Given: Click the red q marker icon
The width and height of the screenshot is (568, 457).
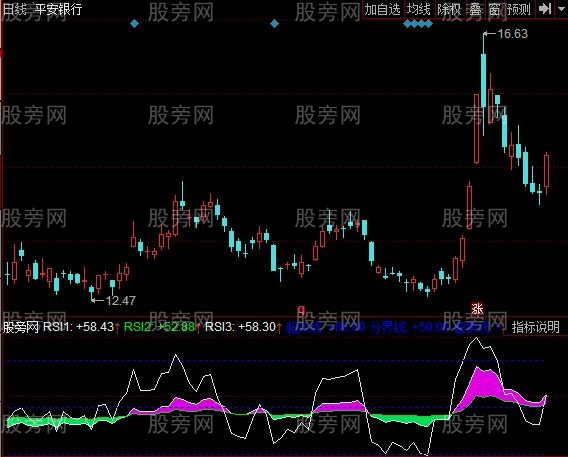Looking at the screenshot, I should tap(301, 310).
